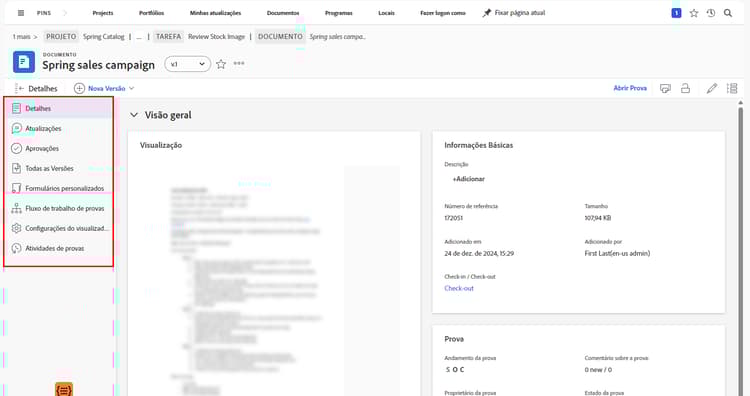The image size is (750, 396).
Task: Click the orange braces icon at bottom left
Action: pyautogui.click(x=64, y=389)
